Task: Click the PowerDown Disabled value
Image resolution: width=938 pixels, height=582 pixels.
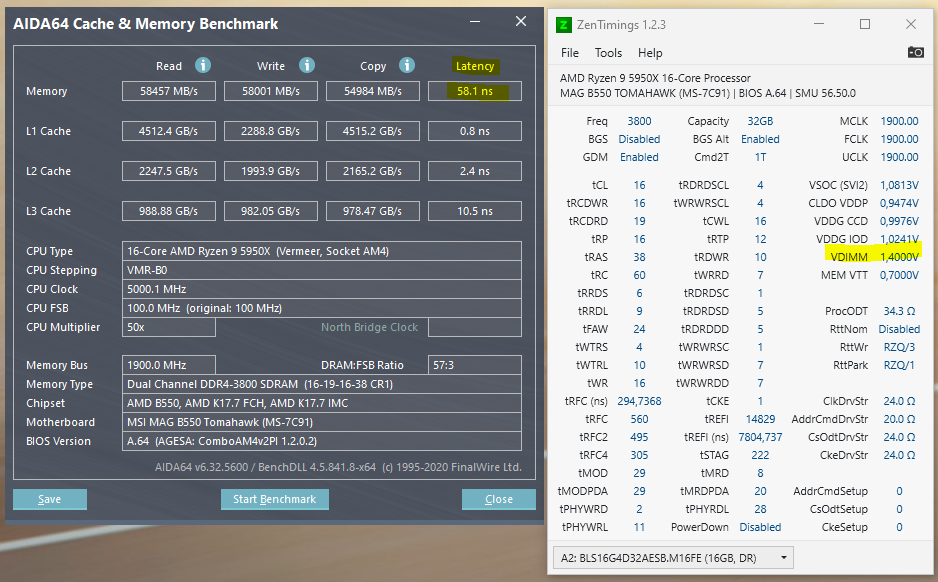Action: [x=760, y=527]
